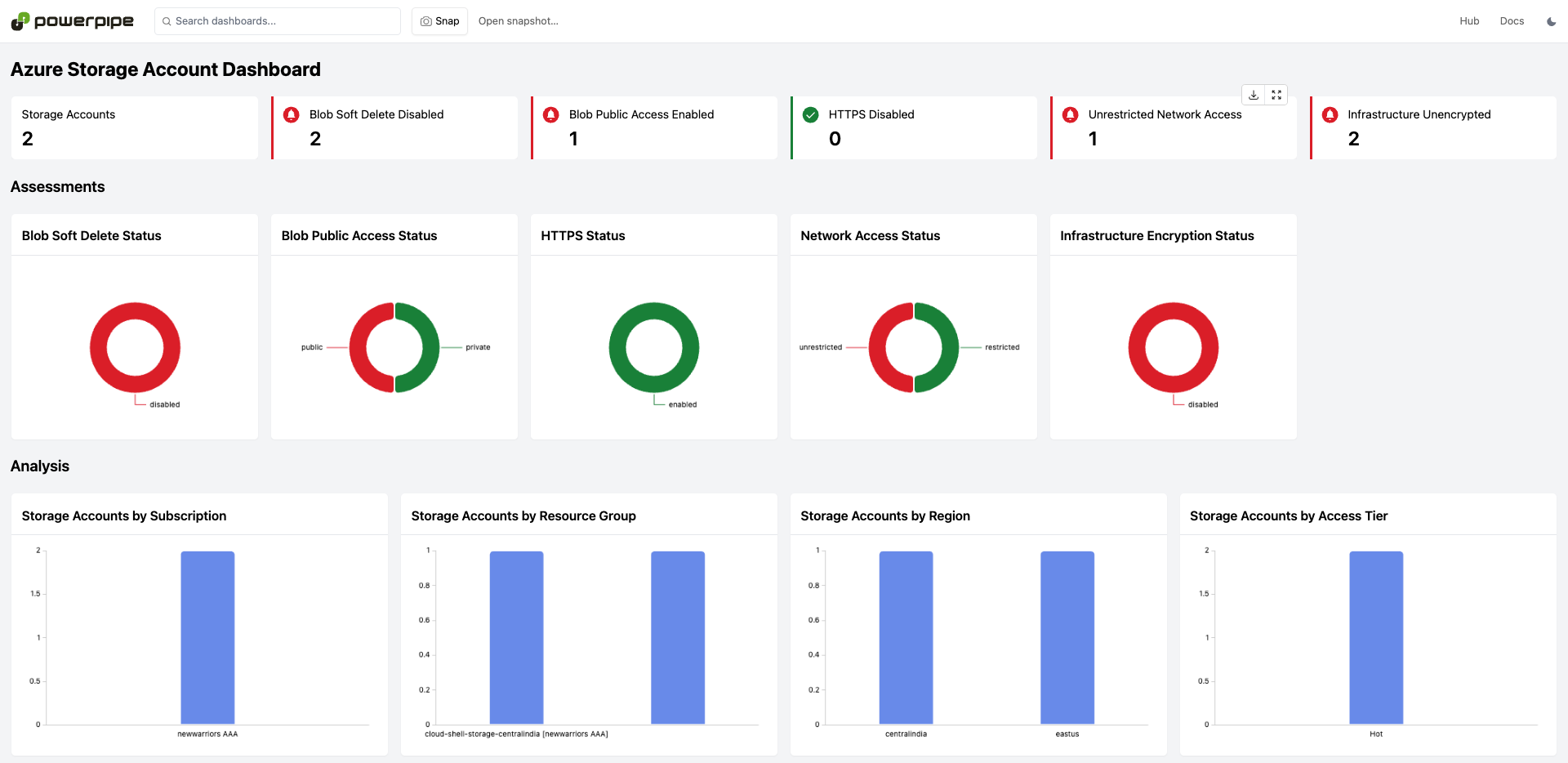
Task: Click the 'enabled' label on HTTPS Status chart
Action: (x=683, y=404)
